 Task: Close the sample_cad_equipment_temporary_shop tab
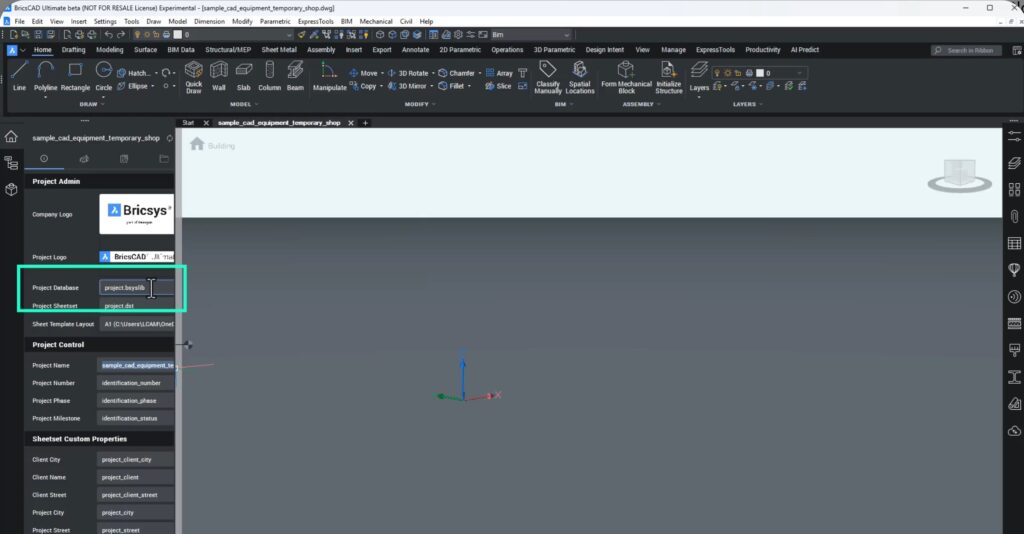(x=351, y=123)
